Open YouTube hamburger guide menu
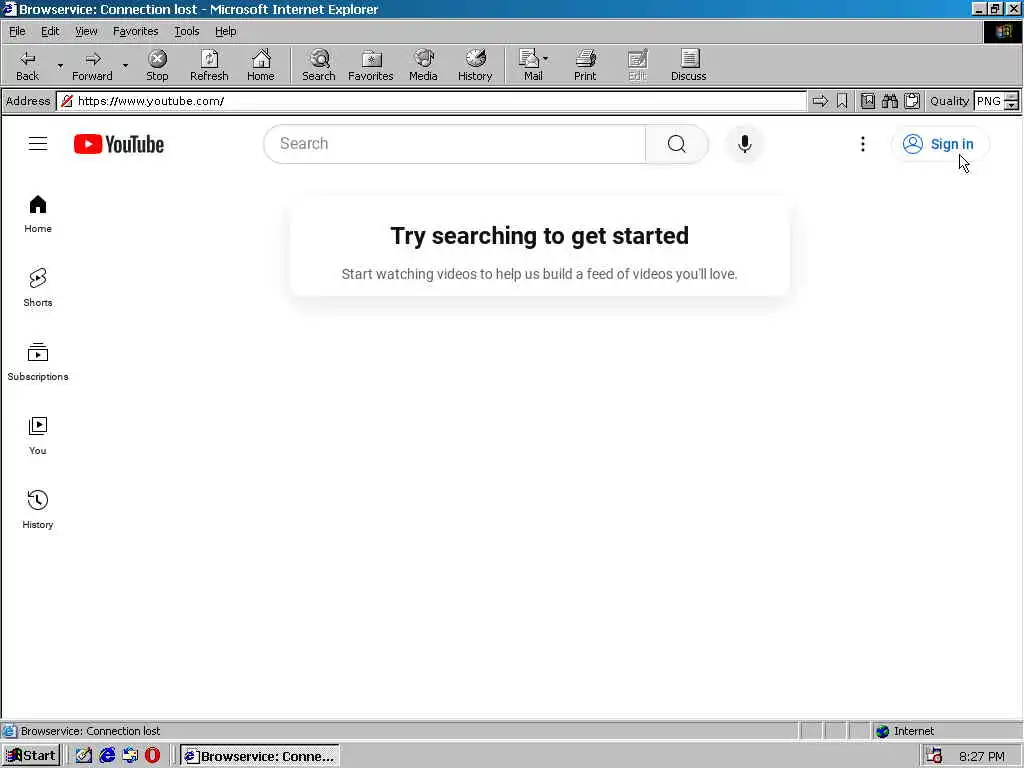This screenshot has width=1024, height=768. [x=38, y=144]
